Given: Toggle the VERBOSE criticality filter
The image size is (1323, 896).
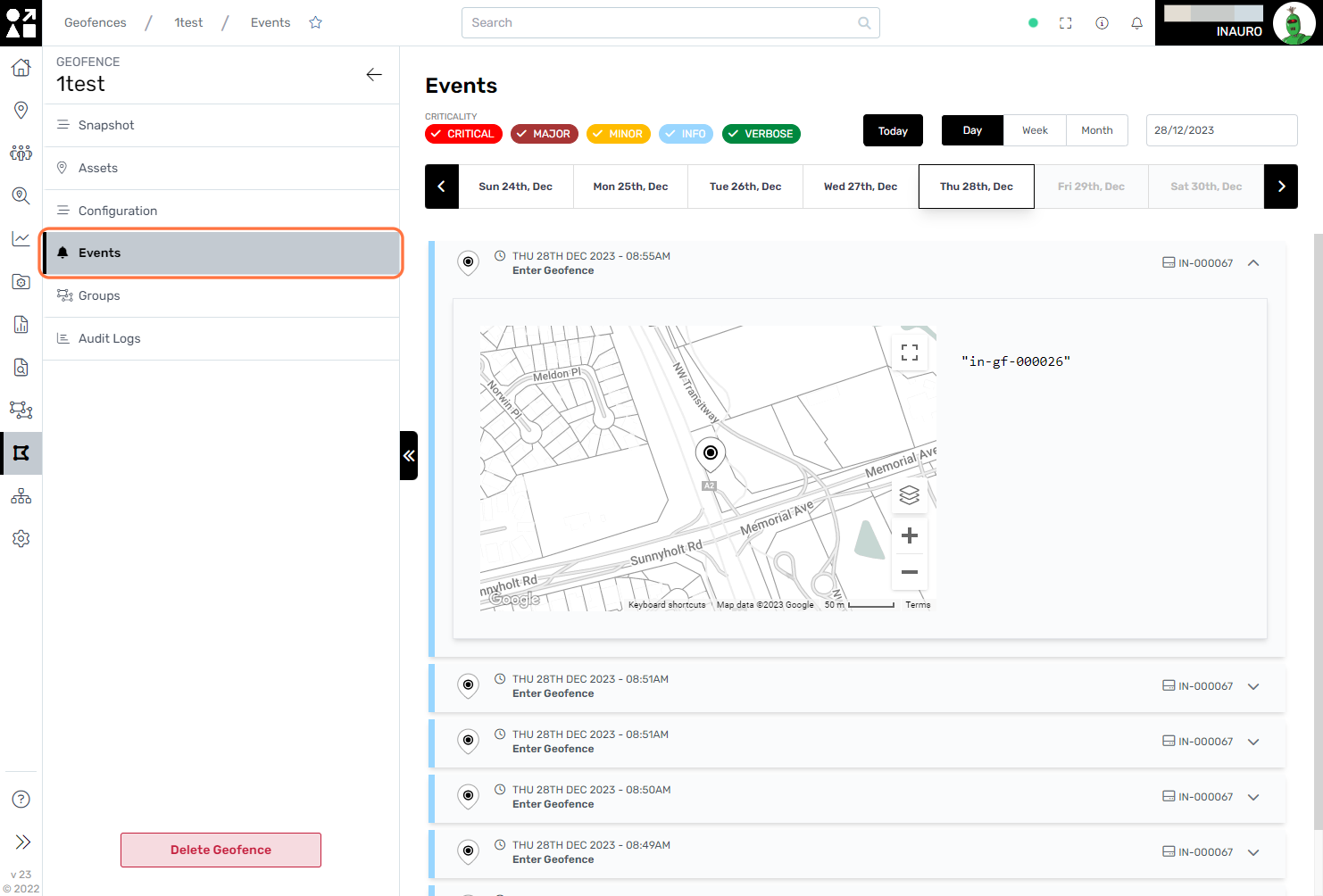Looking at the screenshot, I should click(761, 134).
